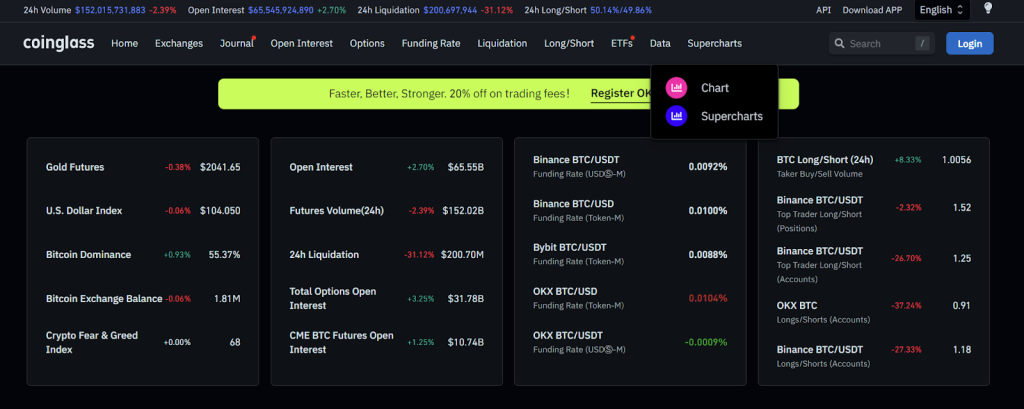1024x409 pixels.
Task: Open the Journal menu item
Action: pyautogui.click(x=236, y=43)
